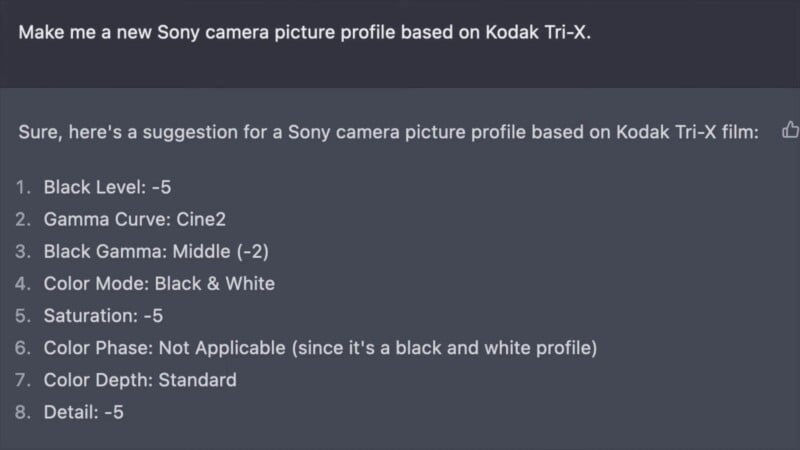Click the 'Color Phase: Not Applicable' line
Screen dimensions: 800x450
point(320,348)
